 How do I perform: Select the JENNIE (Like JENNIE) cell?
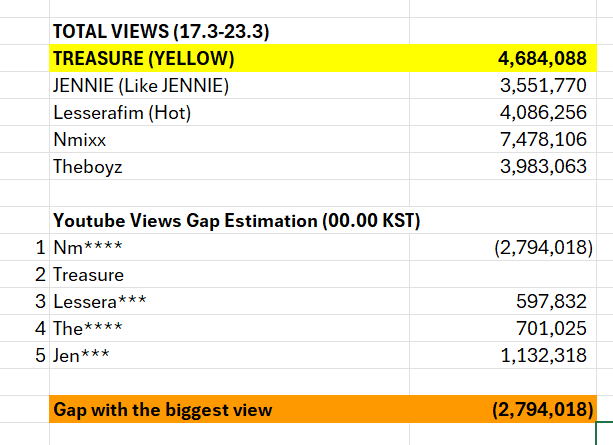229,85
